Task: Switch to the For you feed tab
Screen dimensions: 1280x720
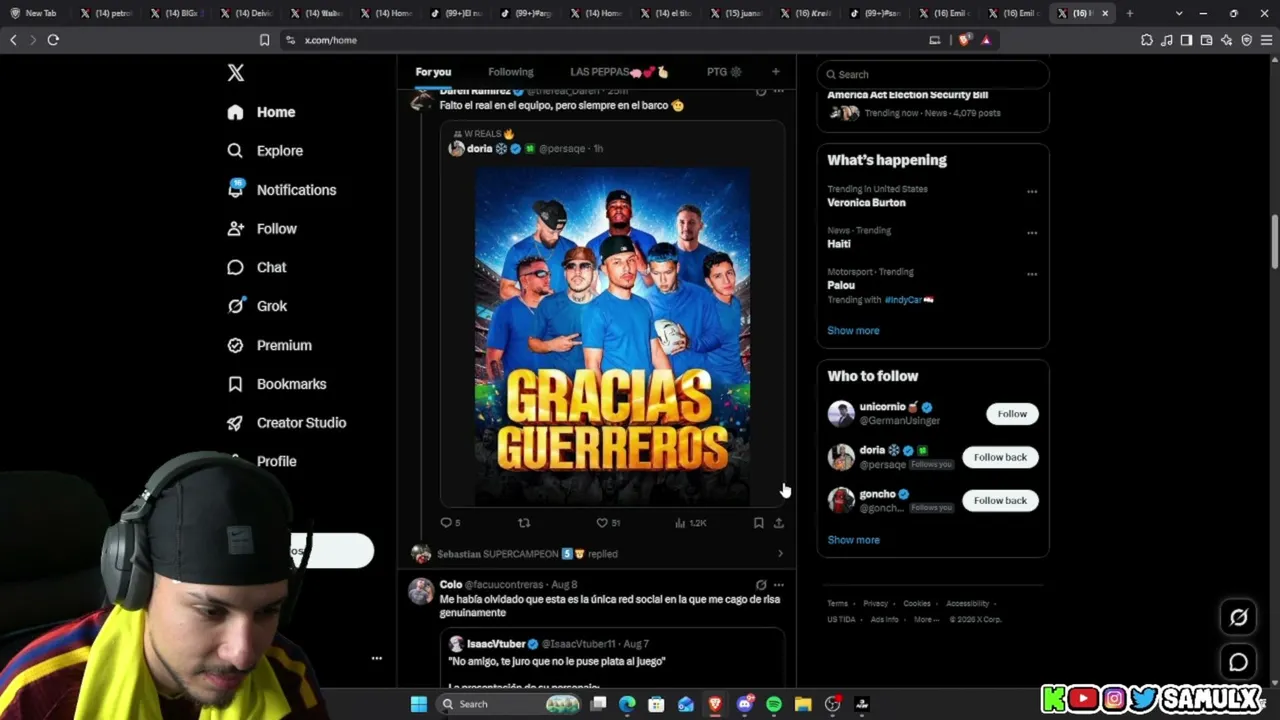Action: click(x=433, y=72)
